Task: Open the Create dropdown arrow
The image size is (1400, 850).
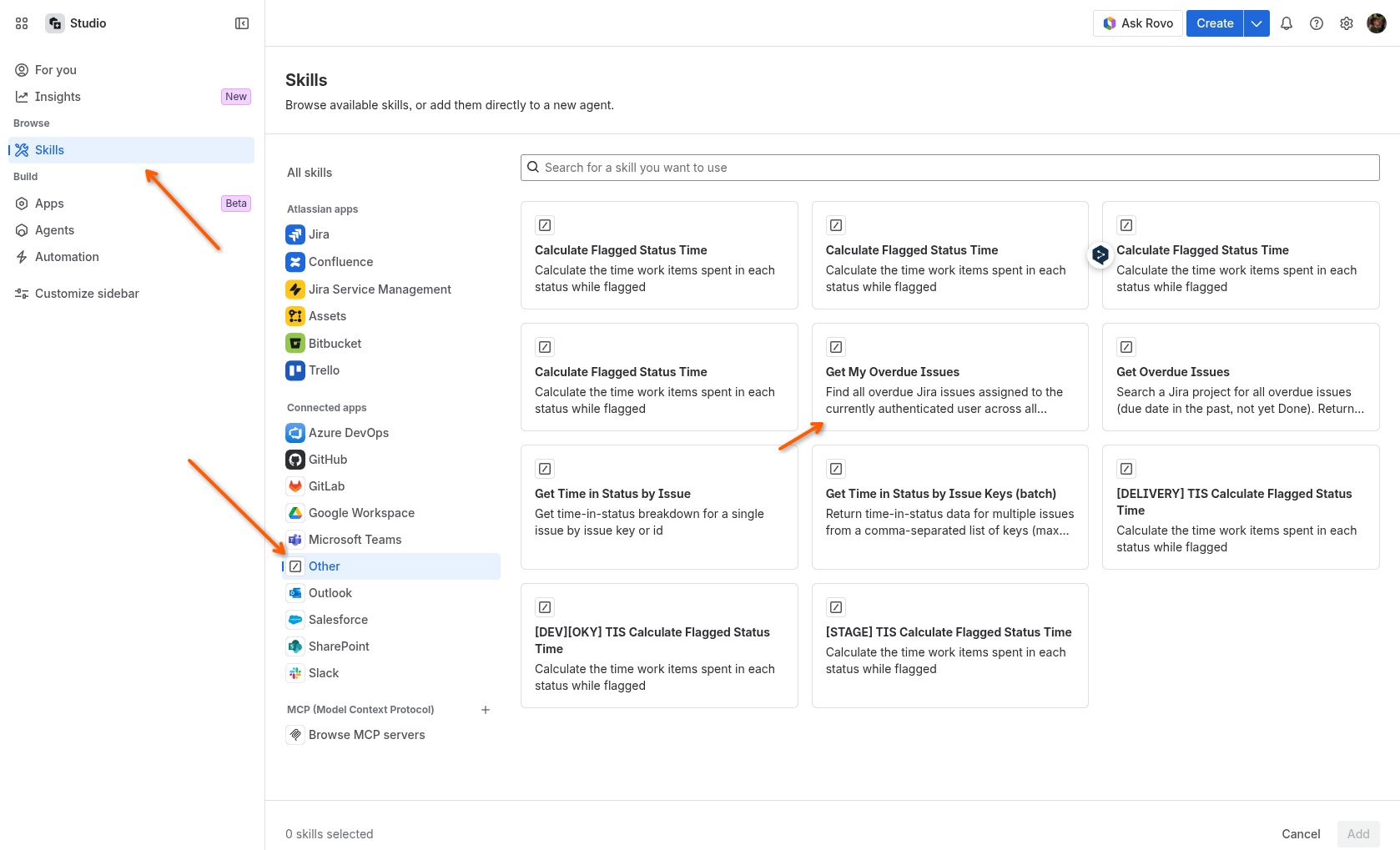Action: pos(1256,23)
